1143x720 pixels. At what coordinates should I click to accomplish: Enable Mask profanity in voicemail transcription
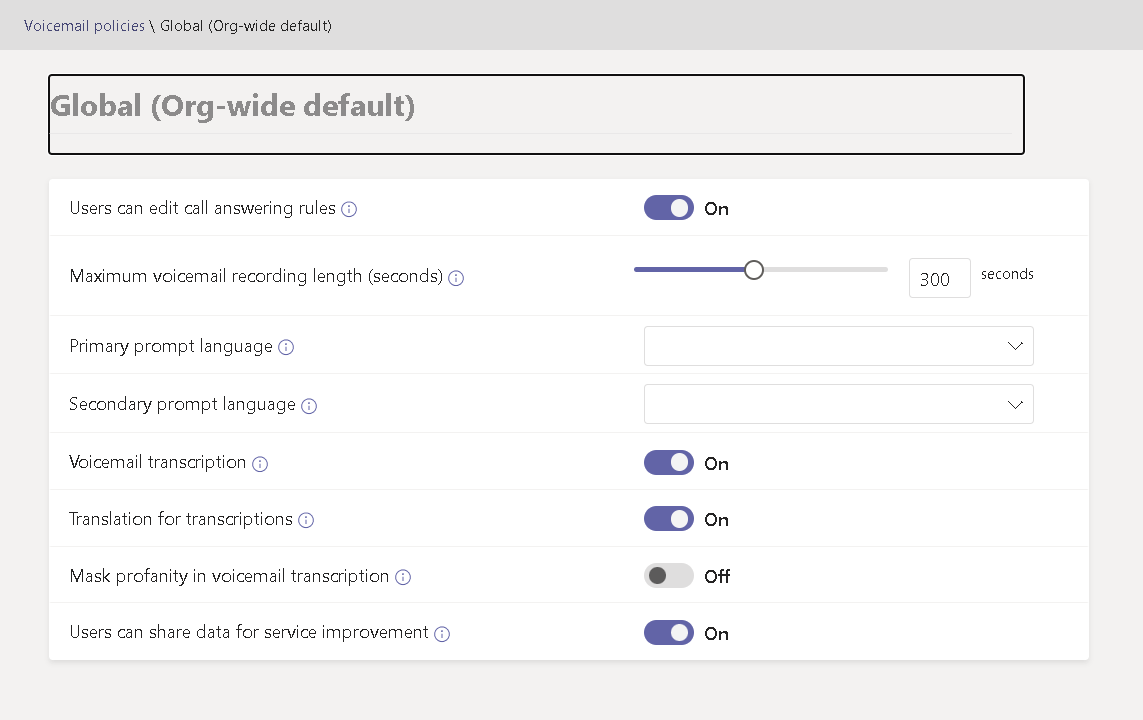[x=669, y=576]
